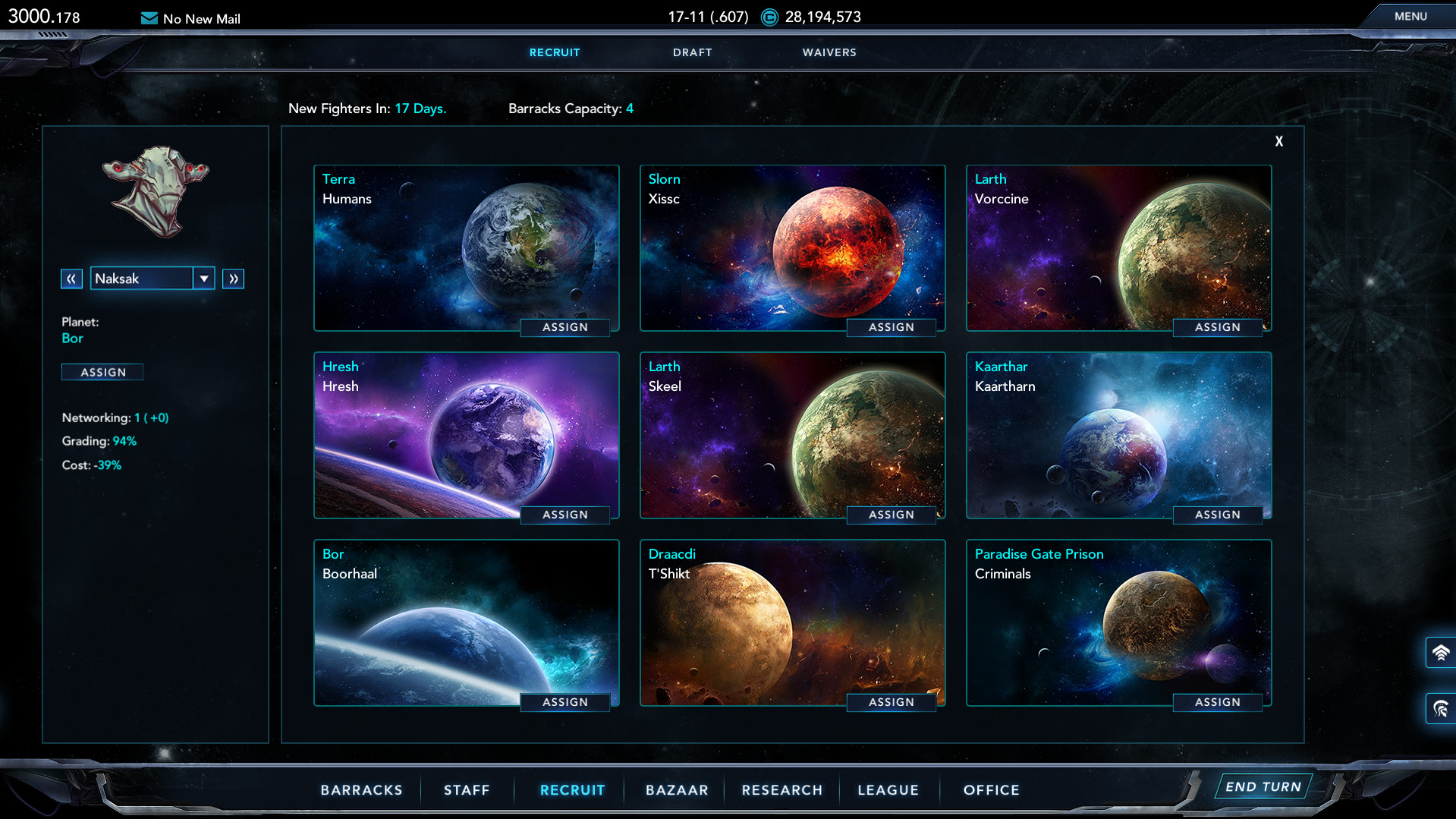This screenshot has height=819, width=1456.
Task: Close the planet selection panel with X
Action: [1278, 141]
